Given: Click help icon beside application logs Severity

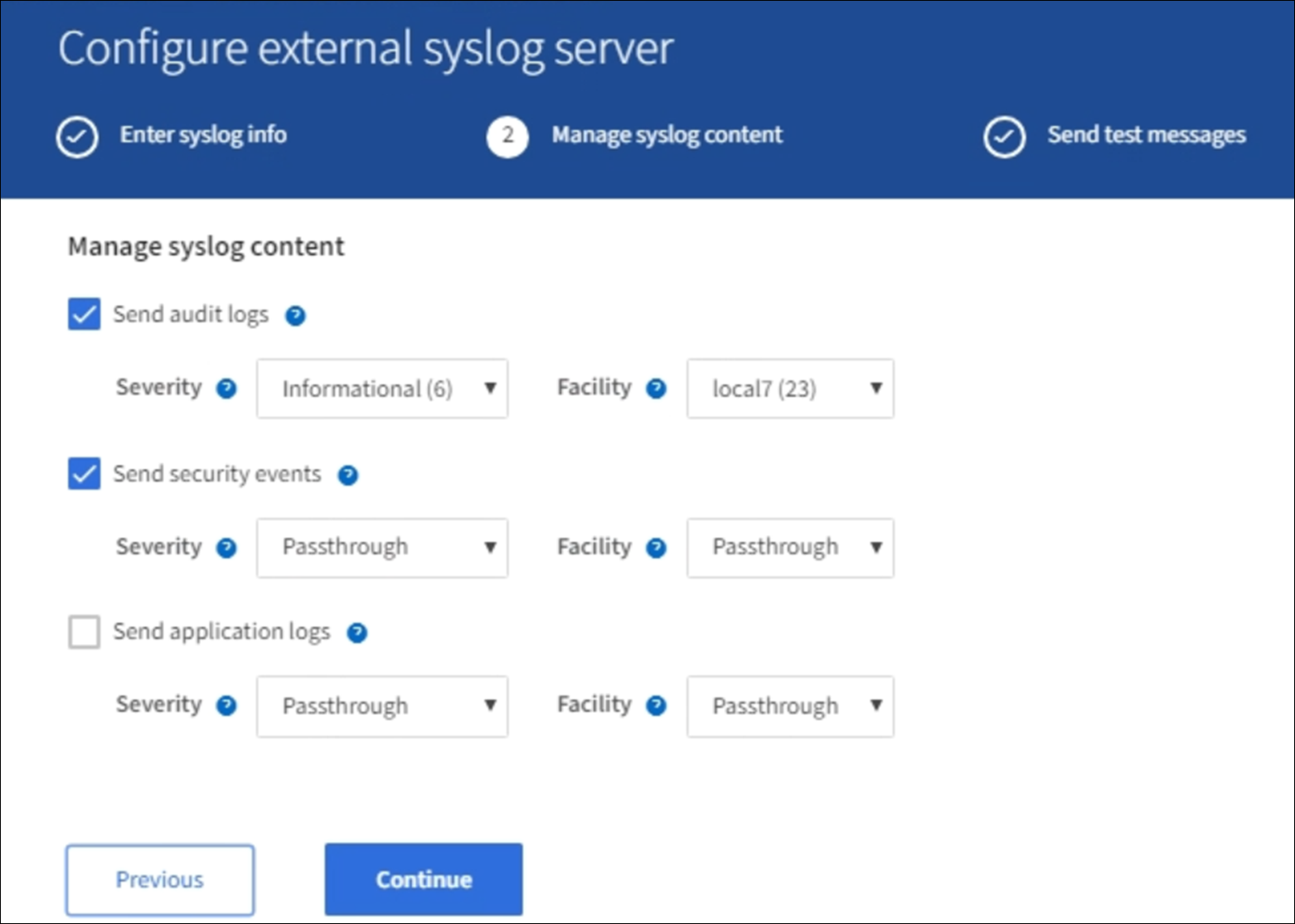Looking at the screenshot, I should [226, 705].
